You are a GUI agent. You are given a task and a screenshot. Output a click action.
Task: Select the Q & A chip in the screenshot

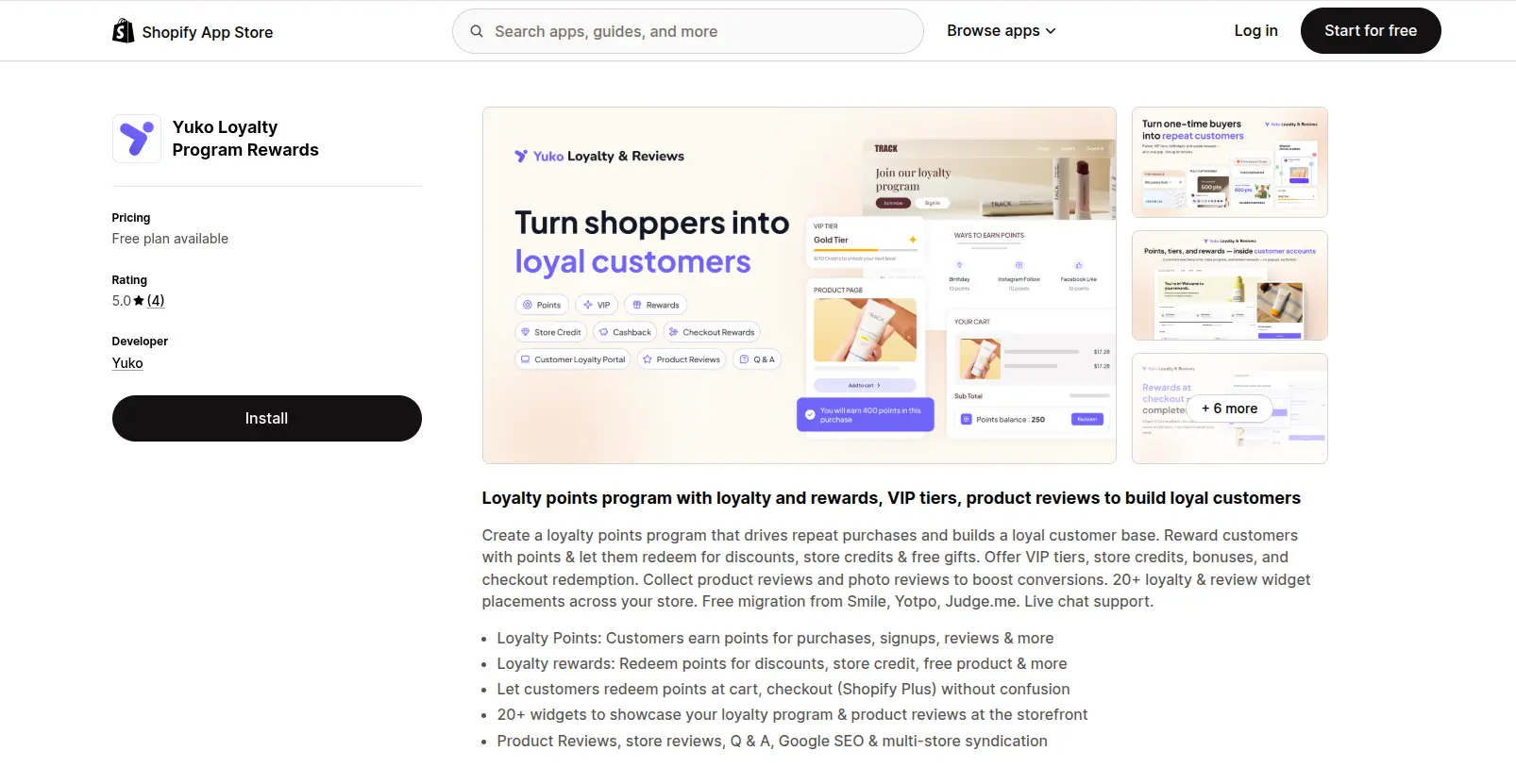757,359
